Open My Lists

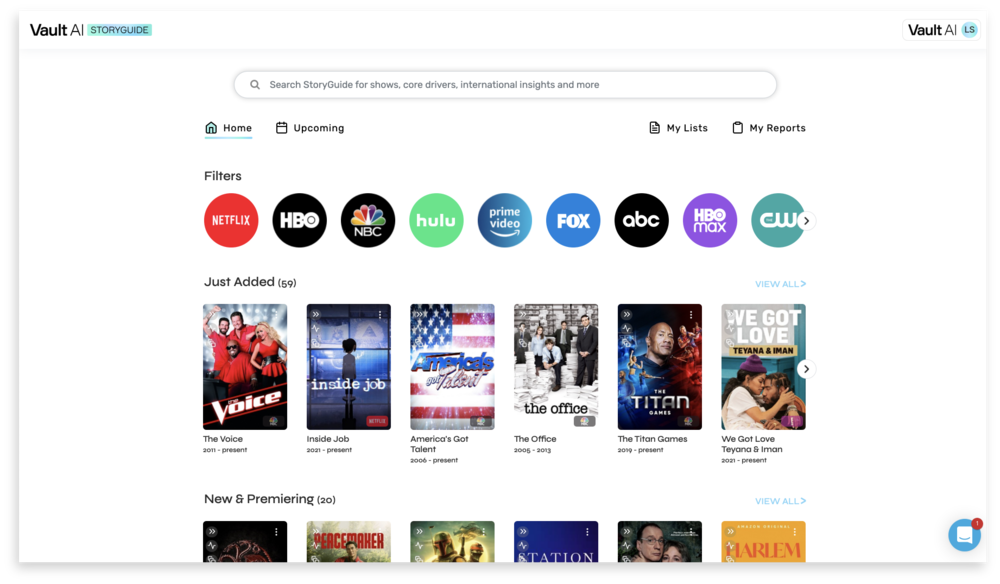click(679, 128)
